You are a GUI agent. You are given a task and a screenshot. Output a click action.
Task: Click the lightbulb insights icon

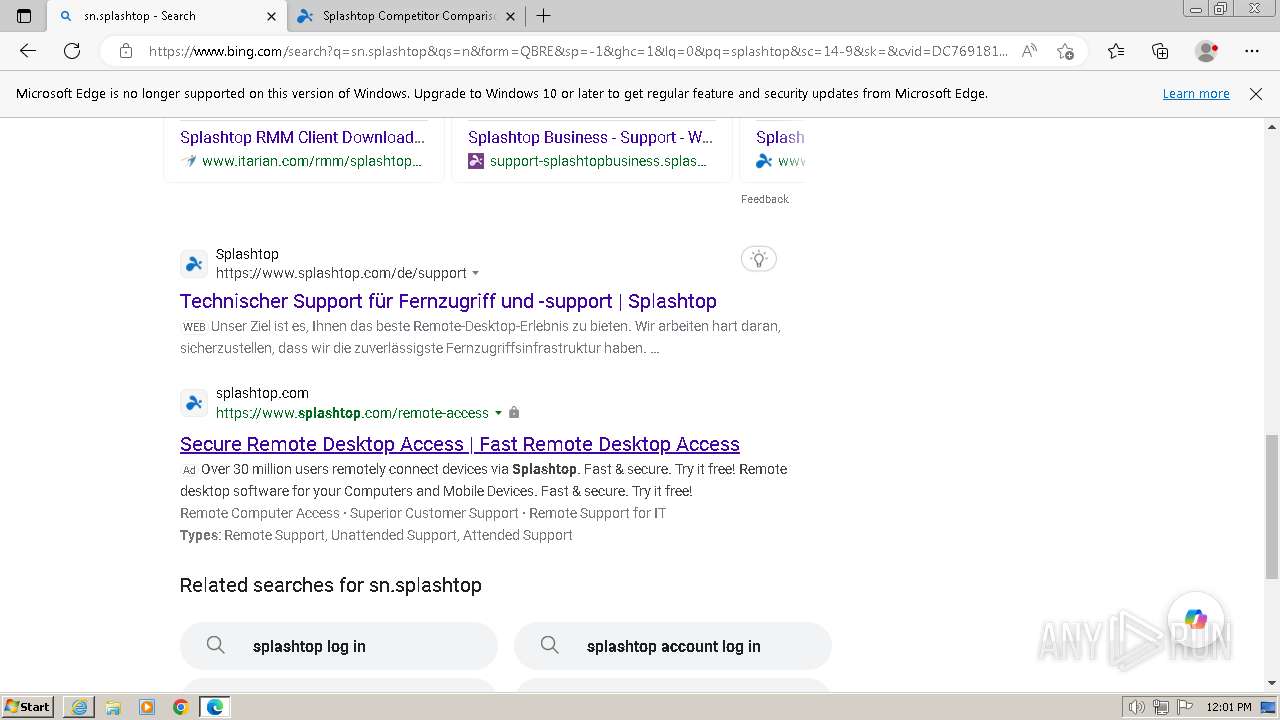[x=759, y=259]
